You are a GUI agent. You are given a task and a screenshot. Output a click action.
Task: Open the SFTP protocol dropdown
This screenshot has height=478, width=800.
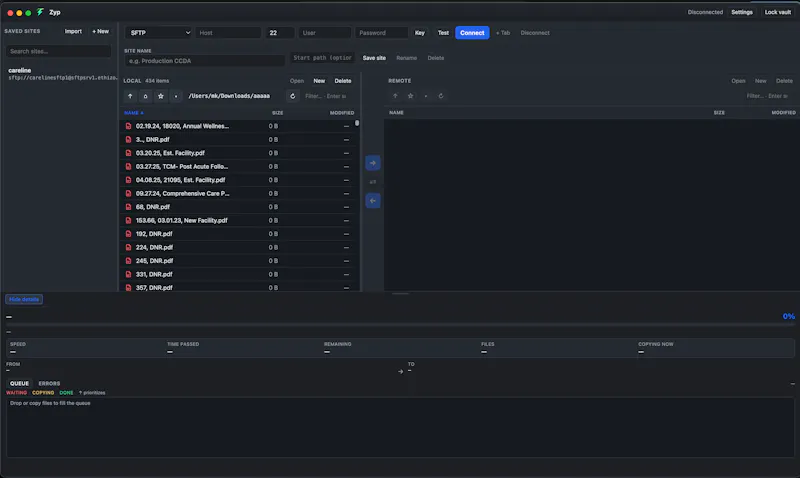point(158,33)
